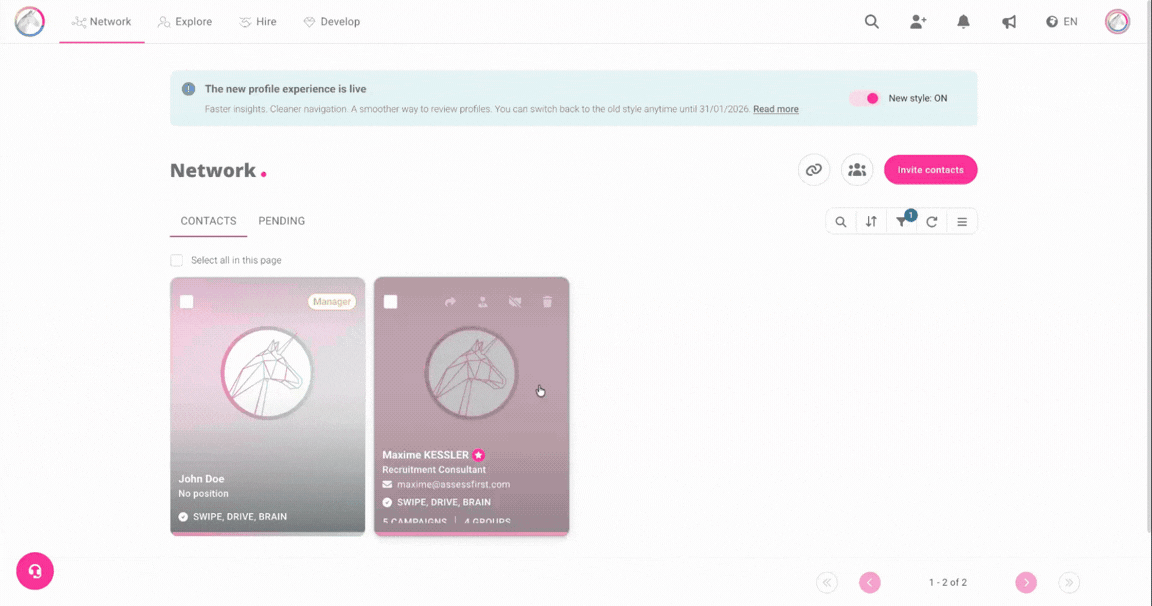Click the add user icon in header
The width and height of the screenshot is (1152, 606).
pos(918,22)
